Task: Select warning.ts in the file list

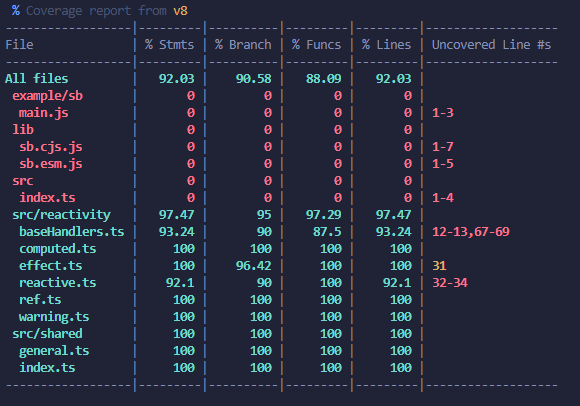Action: coord(54,317)
